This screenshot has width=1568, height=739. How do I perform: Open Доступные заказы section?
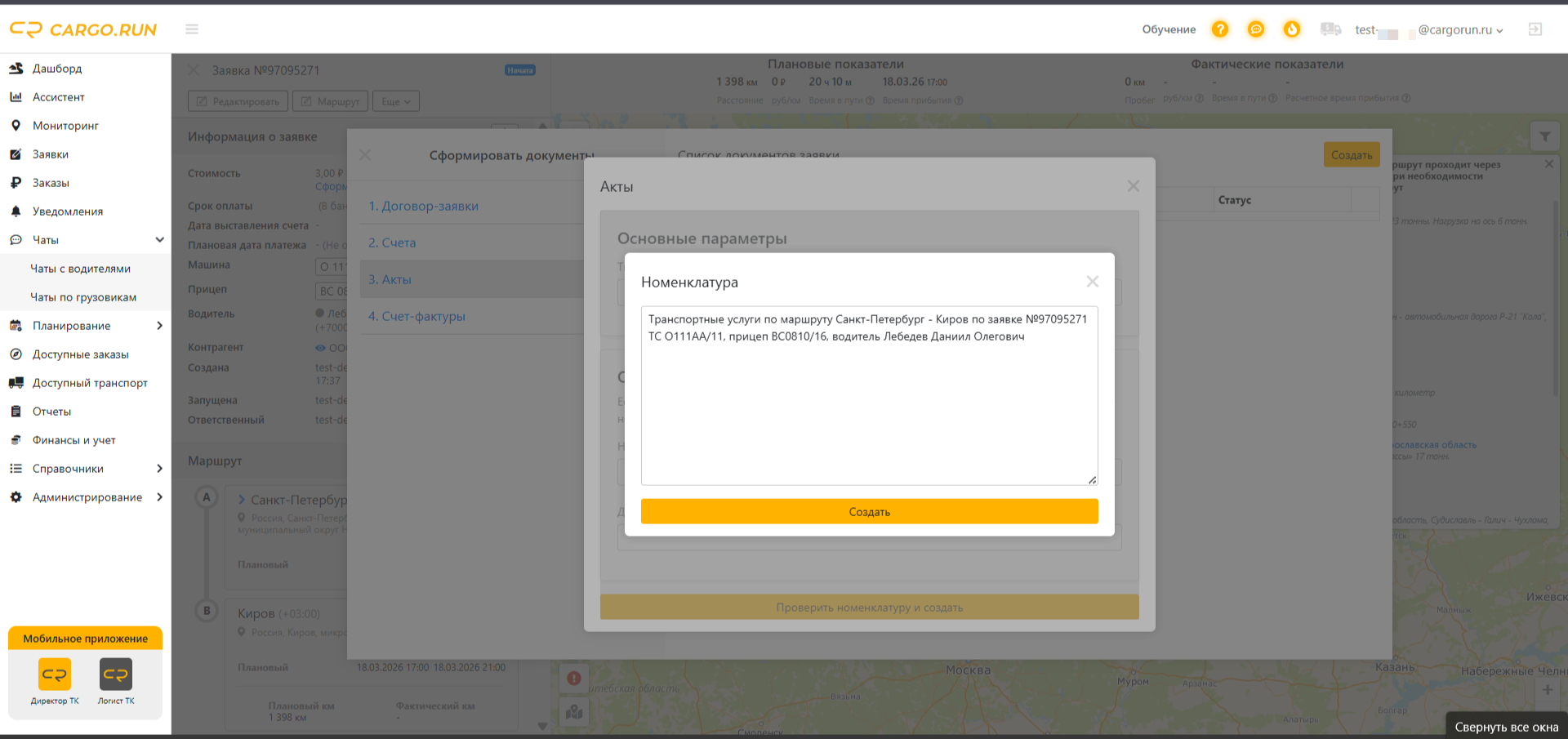[81, 354]
